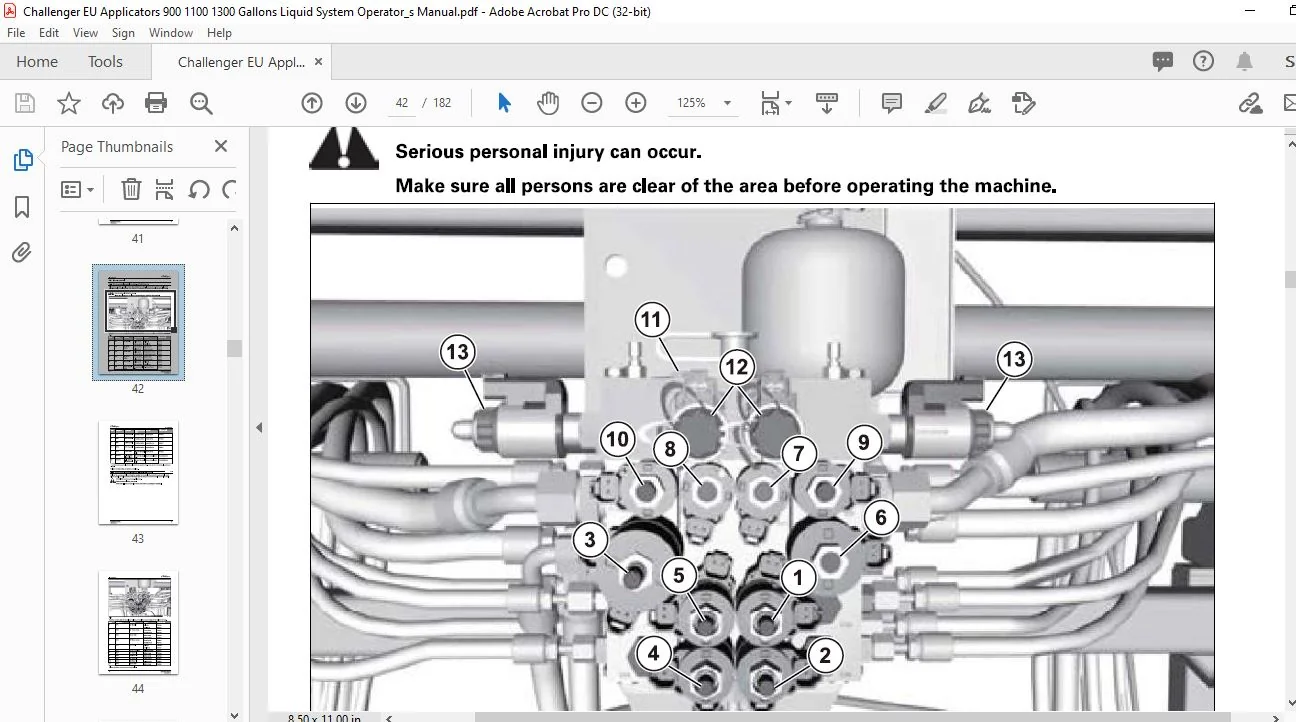Image resolution: width=1296 pixels, height=722 pixels.
Task: Open the View menu
Action: click(85, 32)
